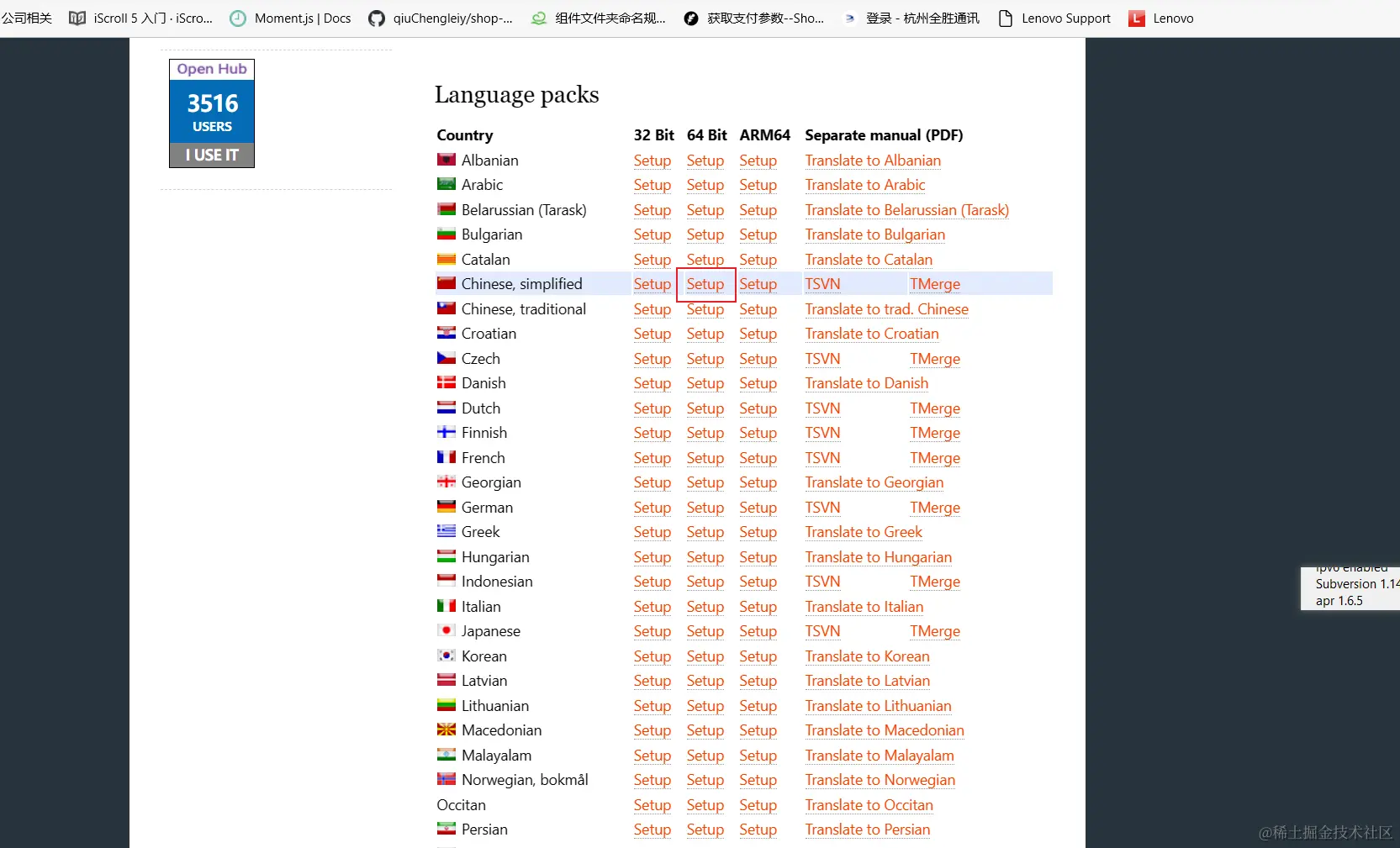Click the Catalan flag icon
The height and width of the screenshot is (848, 1400).
pos(446,259)
